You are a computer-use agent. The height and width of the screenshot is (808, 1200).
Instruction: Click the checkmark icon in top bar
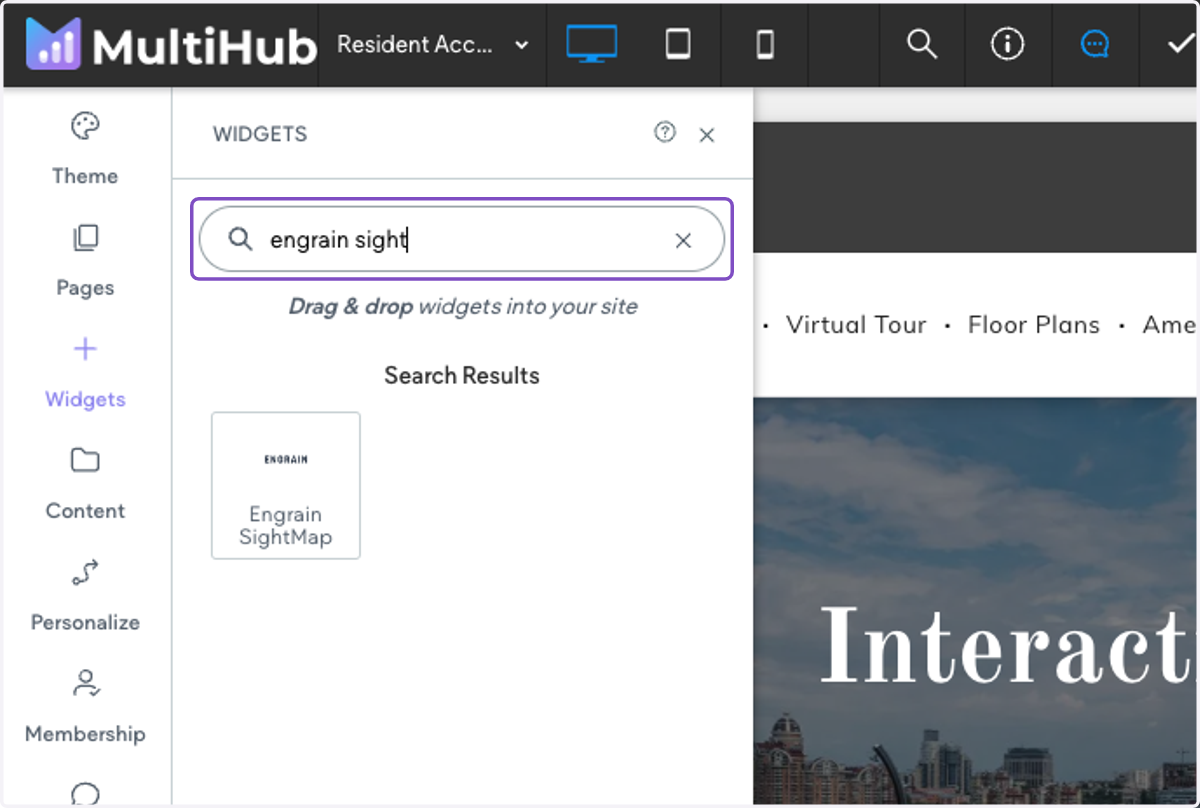pyautogui.click(x=1181, y=45)
